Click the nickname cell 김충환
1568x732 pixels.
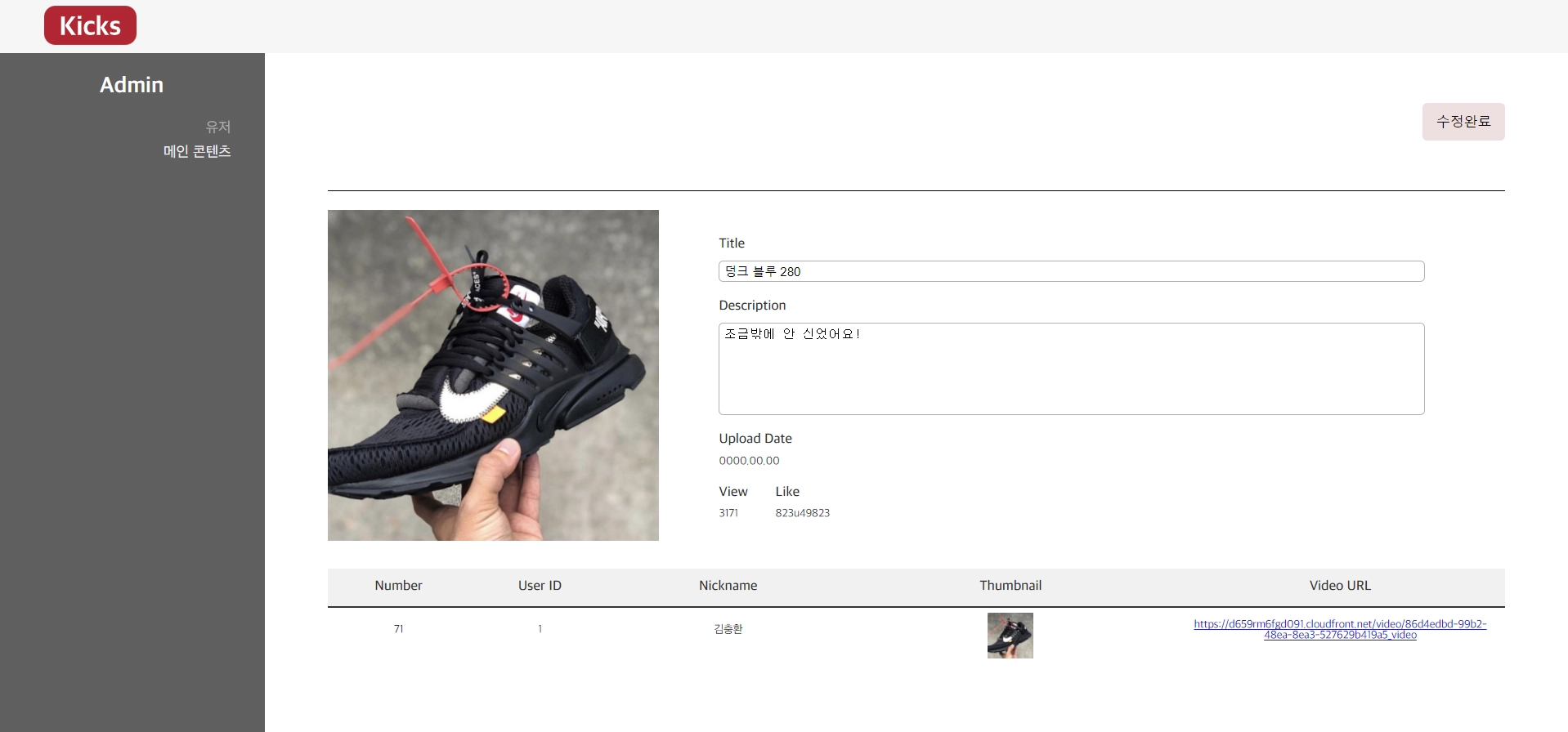[728, 629]
